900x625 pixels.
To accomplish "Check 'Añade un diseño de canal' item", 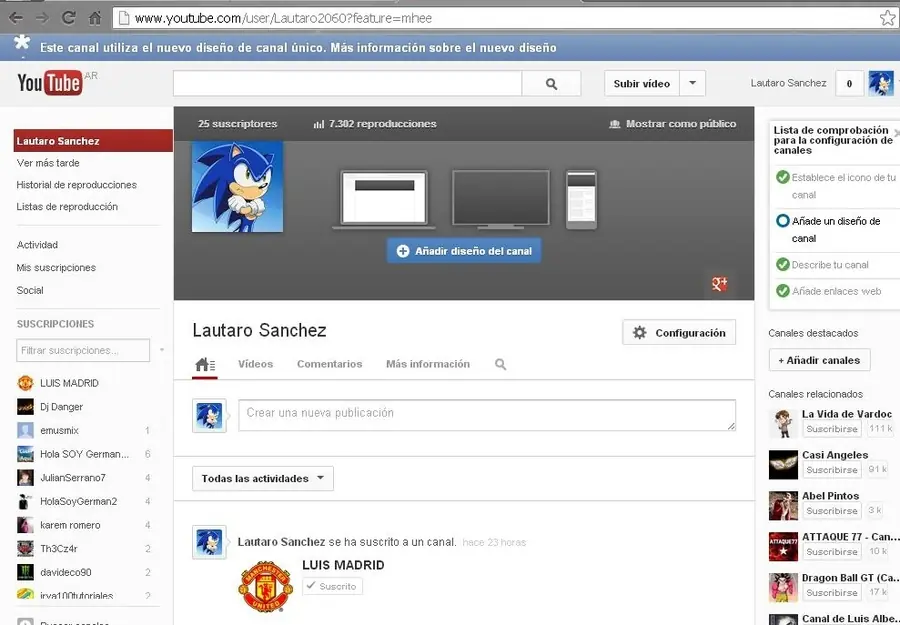I will click(782, 221).
